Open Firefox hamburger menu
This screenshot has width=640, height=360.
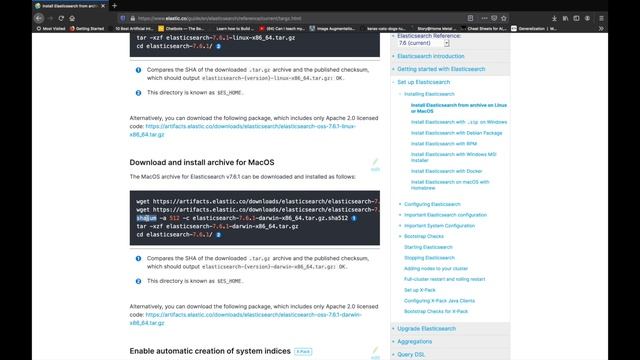601,18
